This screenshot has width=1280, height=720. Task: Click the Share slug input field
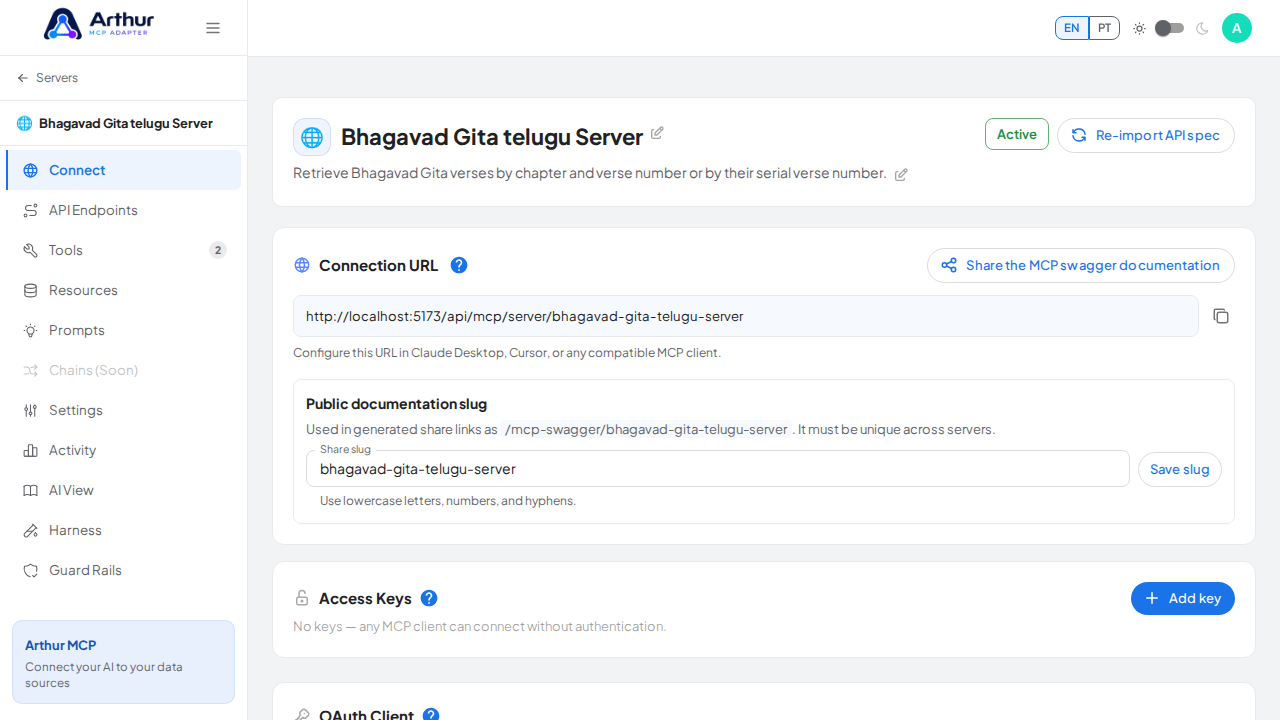click(x=718, y=469)
